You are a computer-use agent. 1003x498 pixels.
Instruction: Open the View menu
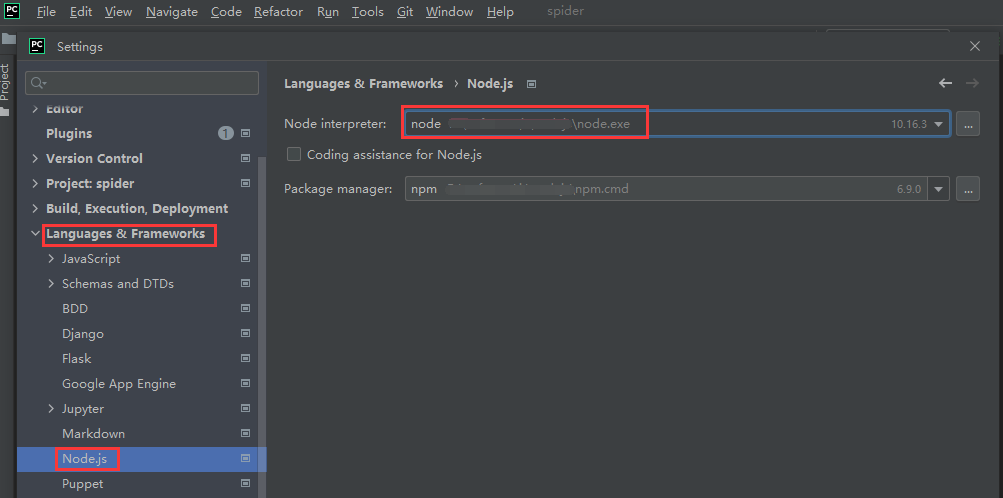click(118, 12)
